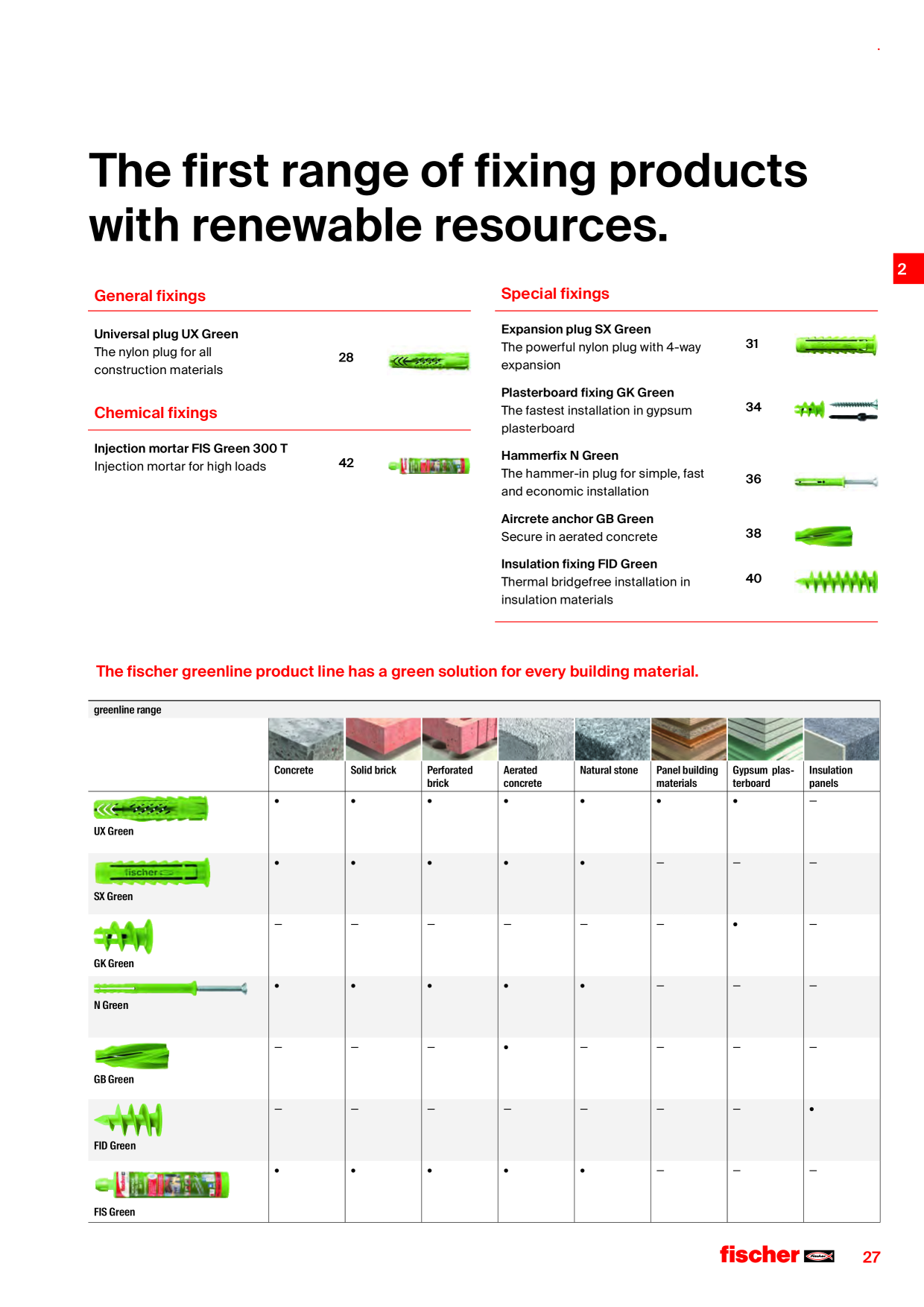Click page number 28 for UX Green
This screenshot has height=1307, width=924.
tap(346, 358)
